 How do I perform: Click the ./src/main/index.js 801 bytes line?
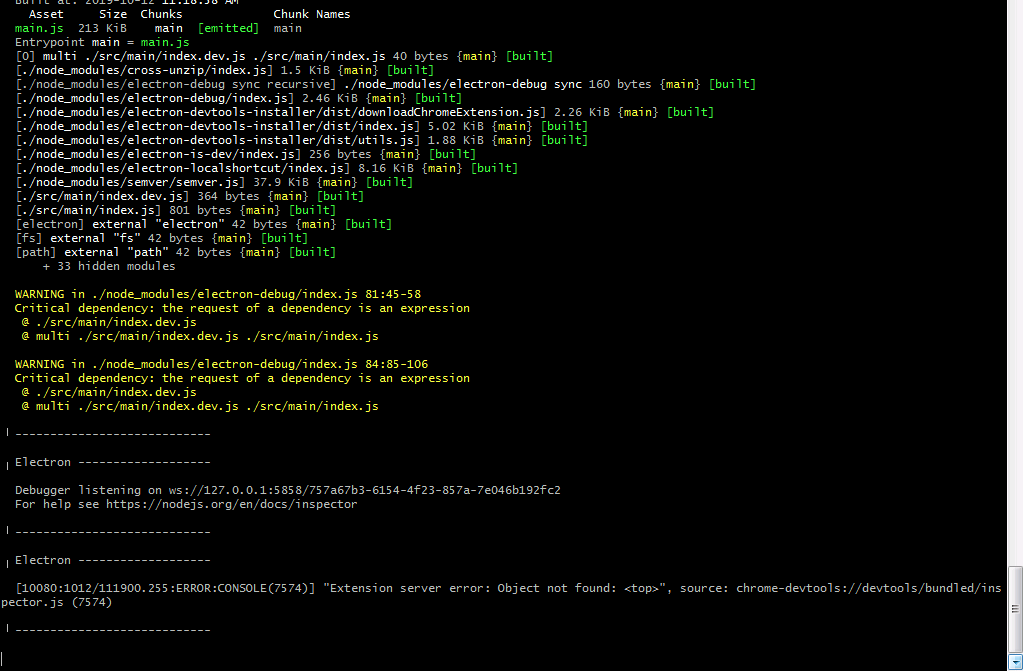point(175,210)
